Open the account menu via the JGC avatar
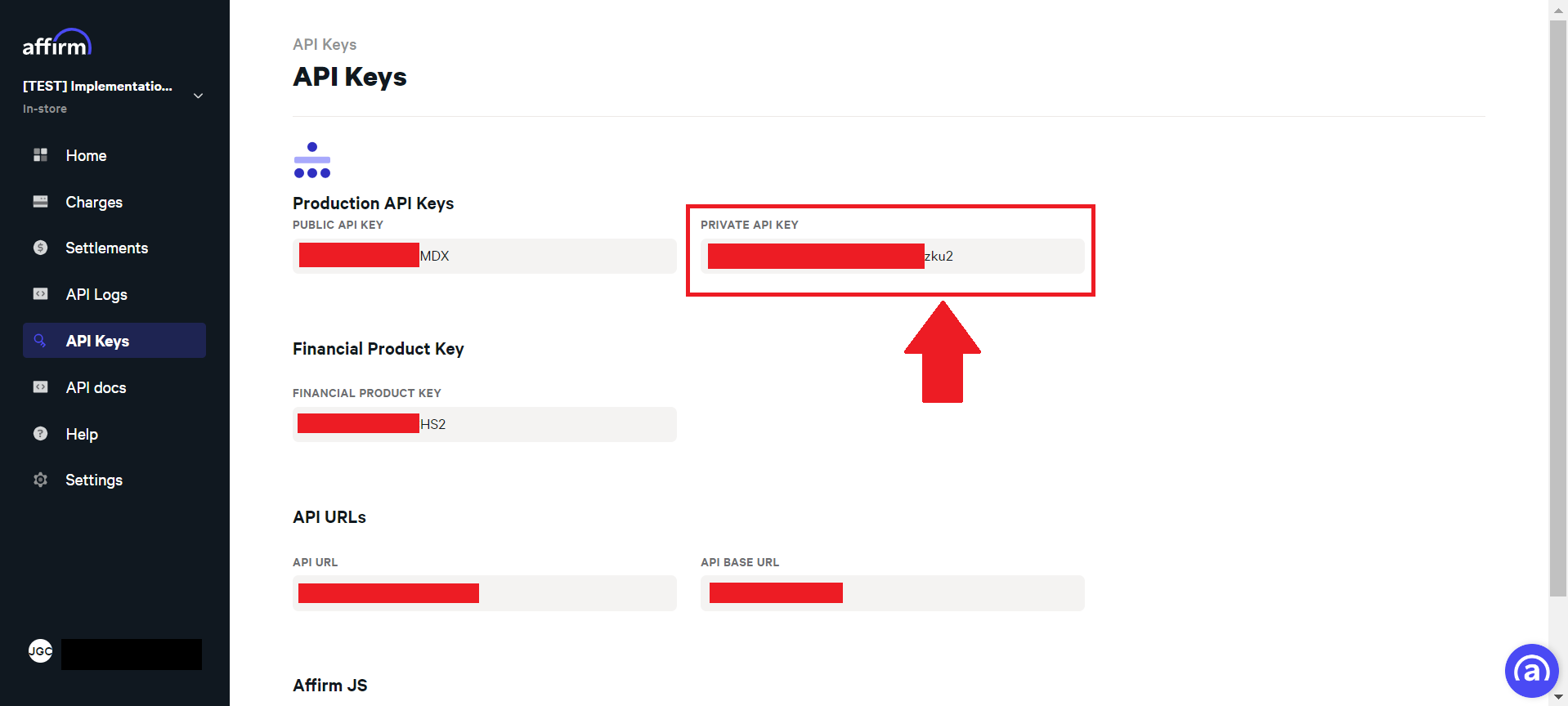Screen dimensions: 1568x706 pos(39,650)
